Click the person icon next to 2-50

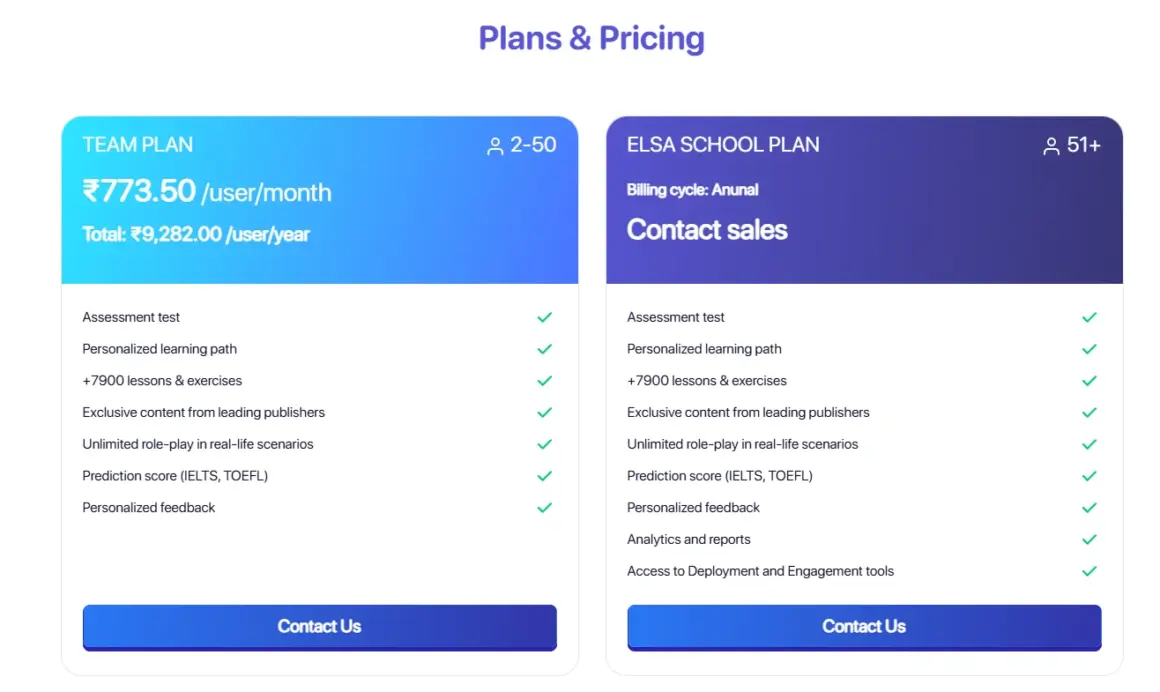(x=494, y=145)
